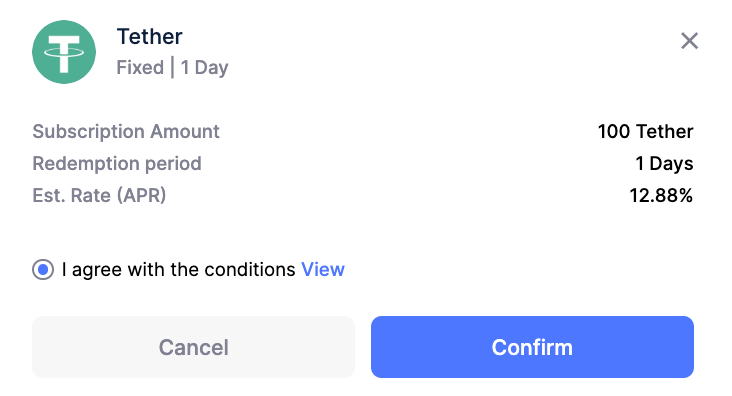Select the 12.88% rate value
Image resolution: width=732 pixels, height=396 pixels.
(661, 195)
